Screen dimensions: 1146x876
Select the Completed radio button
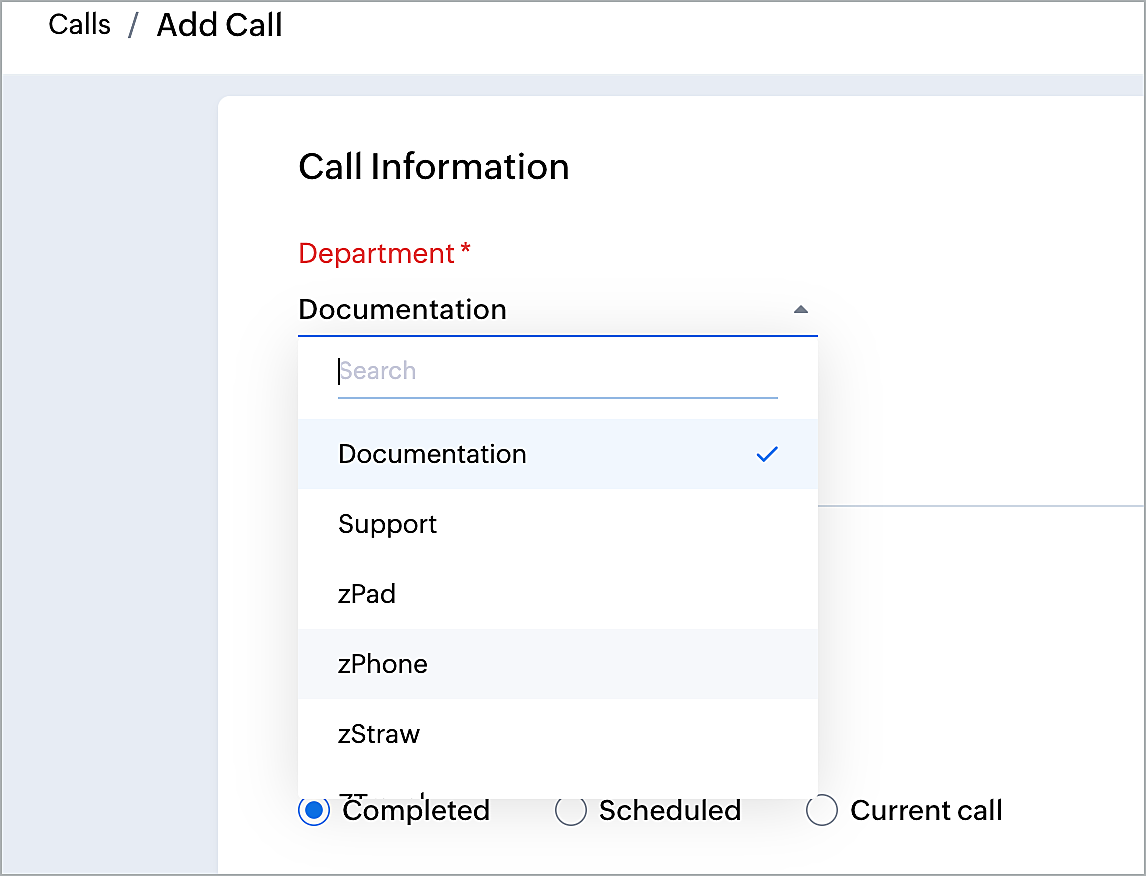pos(314,810)
